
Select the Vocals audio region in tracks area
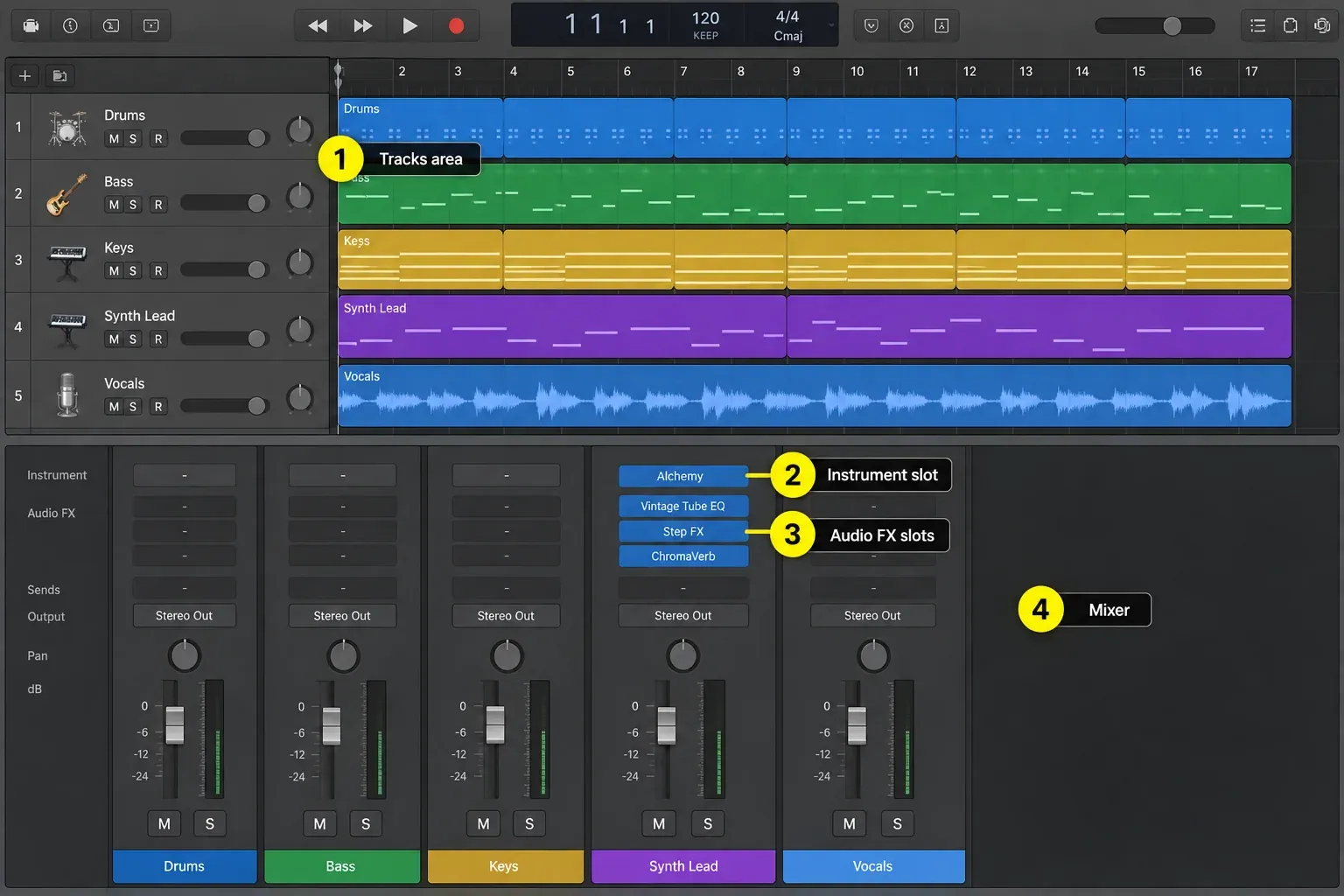pos(815,395)
